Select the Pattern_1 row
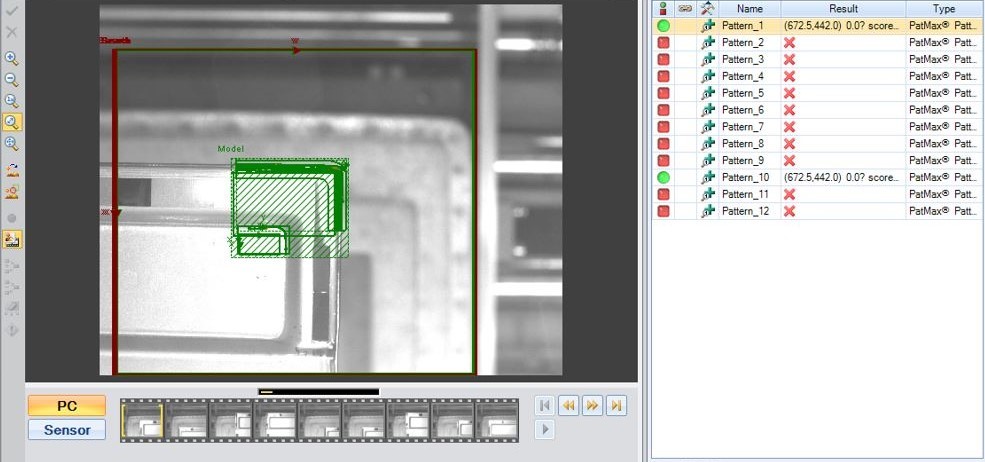The width and height of the screenshot is (985, 462). [743, 26]
